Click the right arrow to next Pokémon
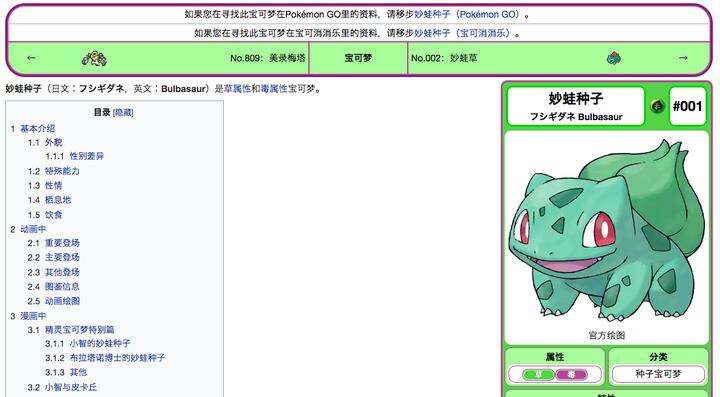This screenshot has height=397, width=720. tap(683, 58)
